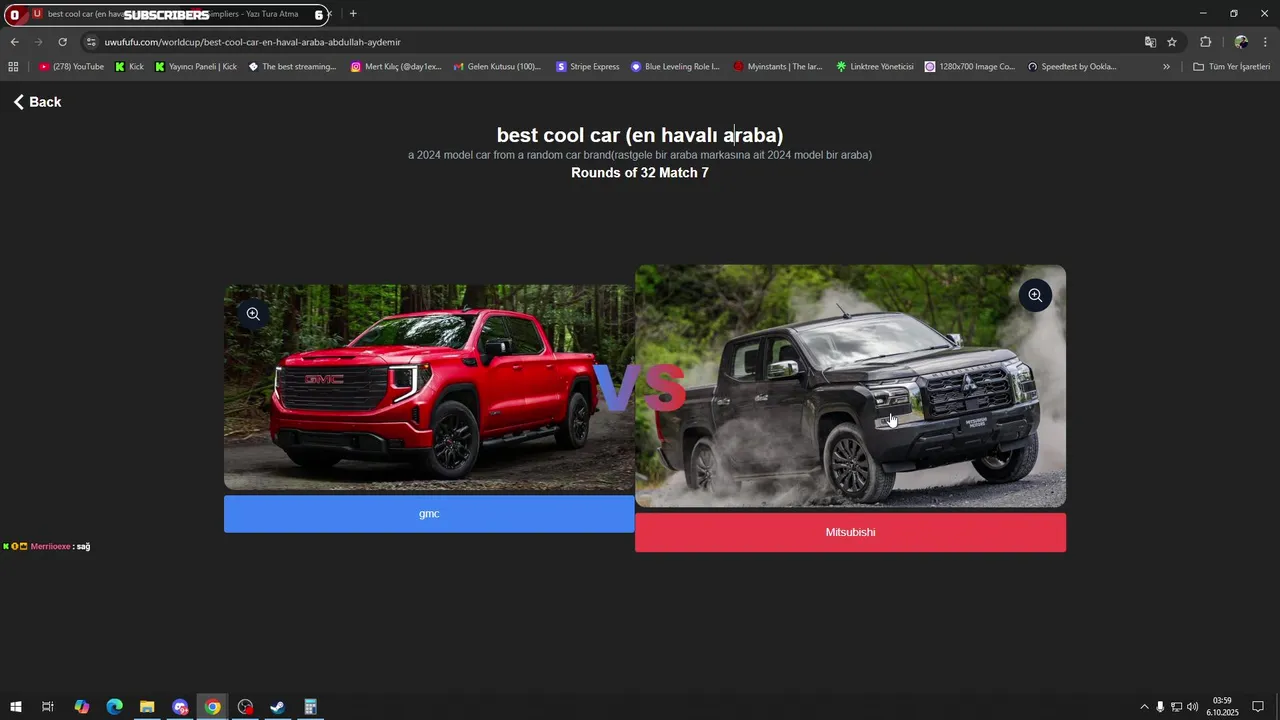
Task: Click the uwufufu.com address bar URL
Action: click(x=252, y=42)
